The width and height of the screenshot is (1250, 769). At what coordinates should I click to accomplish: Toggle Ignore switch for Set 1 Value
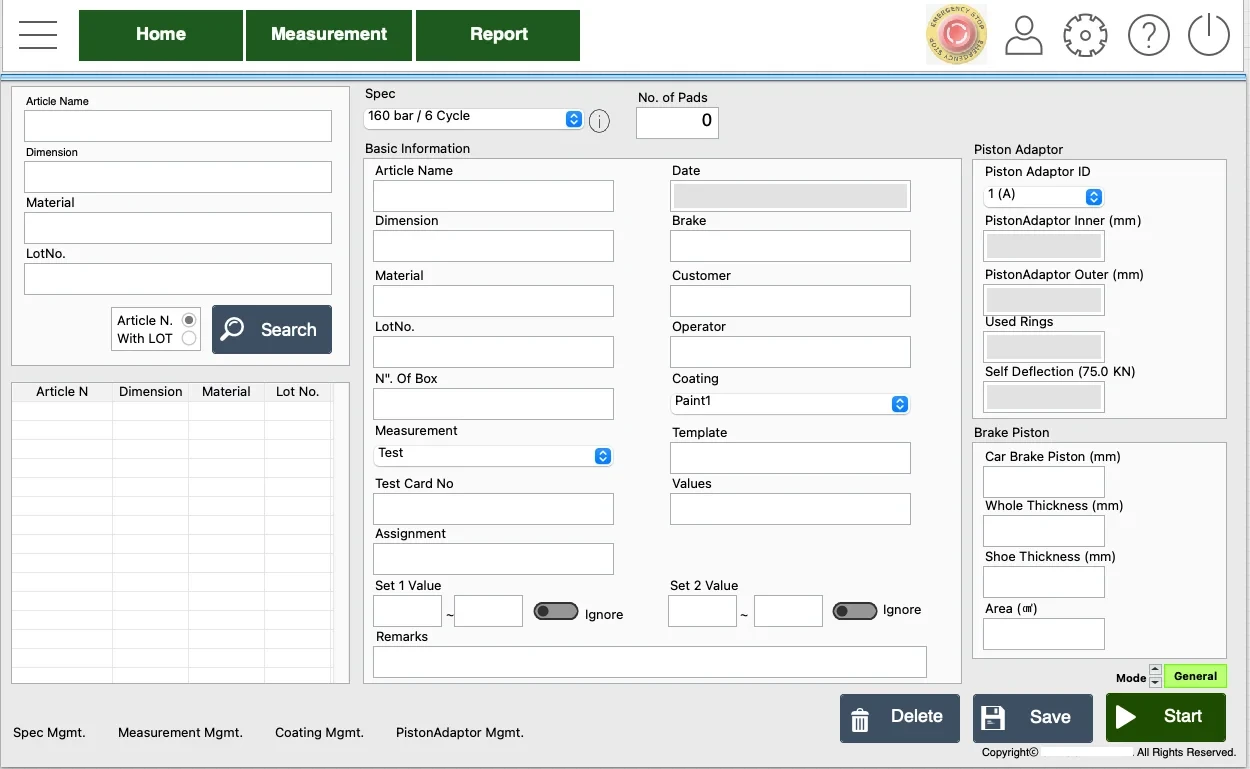tap(556, 612)
